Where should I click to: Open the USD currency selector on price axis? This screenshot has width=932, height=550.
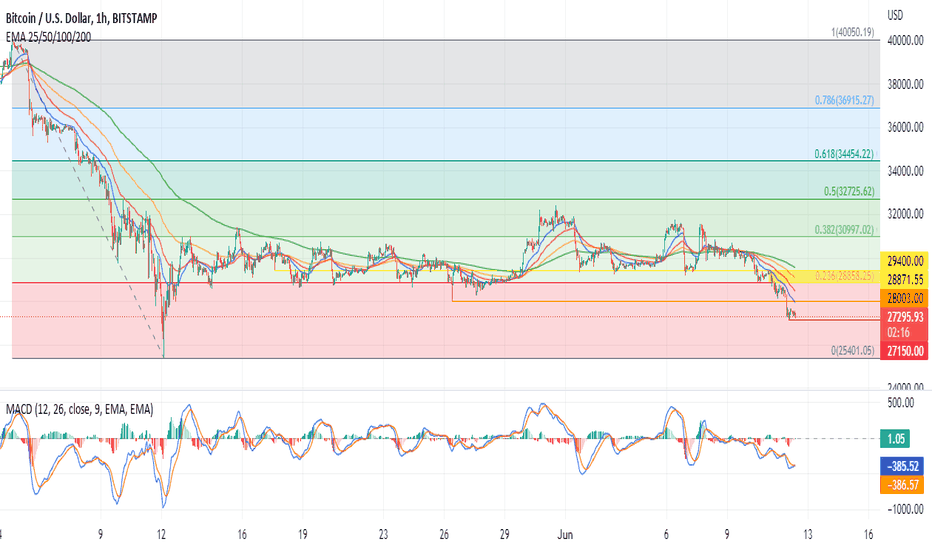895,15
